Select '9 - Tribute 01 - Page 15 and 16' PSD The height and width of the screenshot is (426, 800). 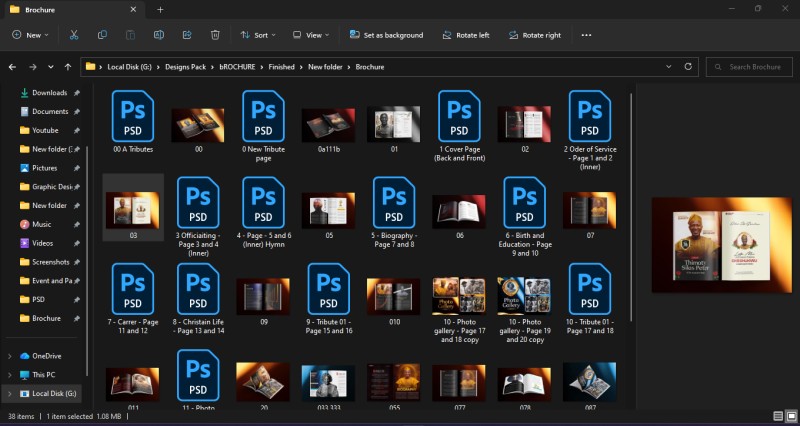coord(329,298)
